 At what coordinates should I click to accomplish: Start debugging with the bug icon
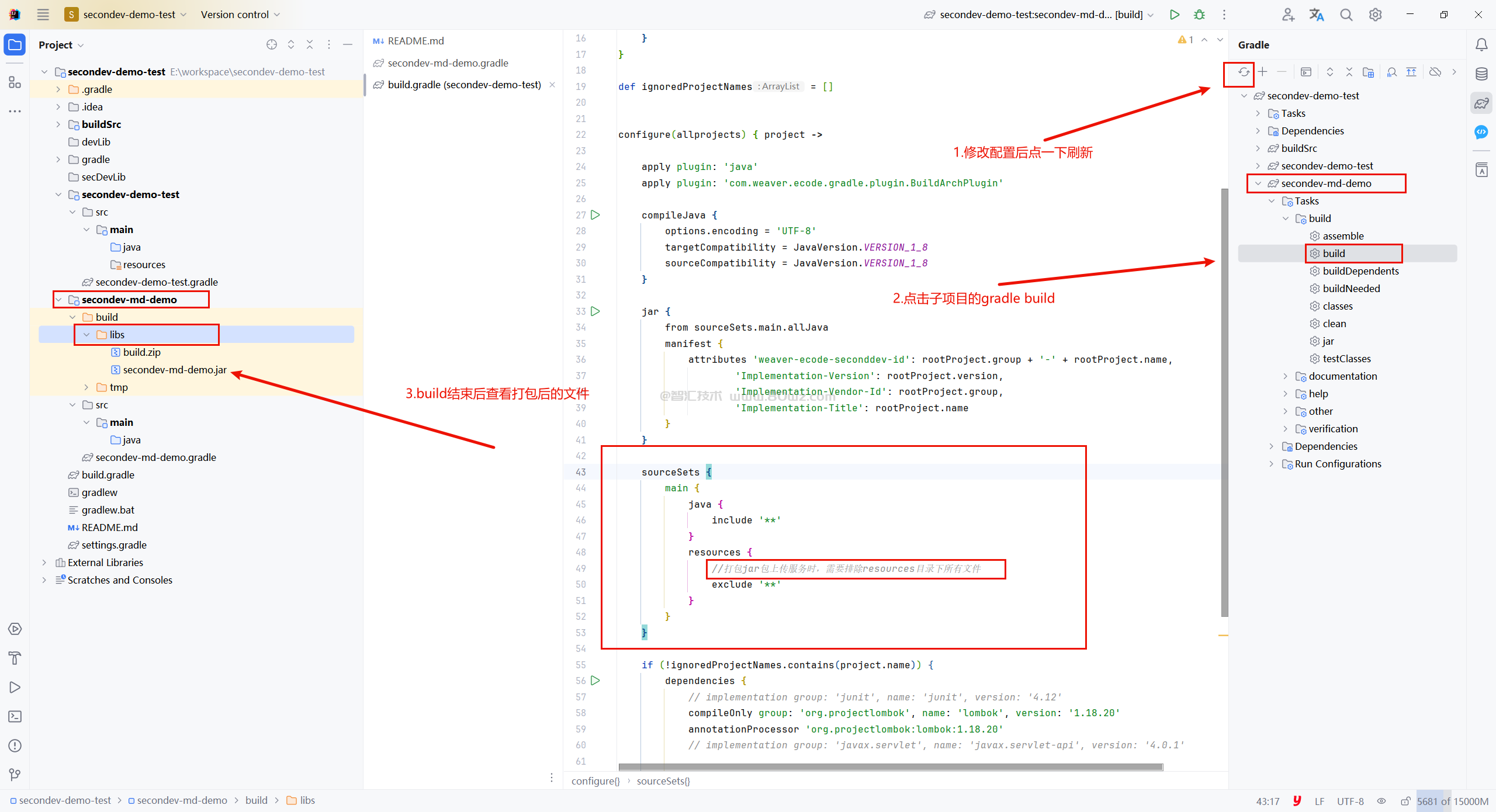coord(1200,15)
